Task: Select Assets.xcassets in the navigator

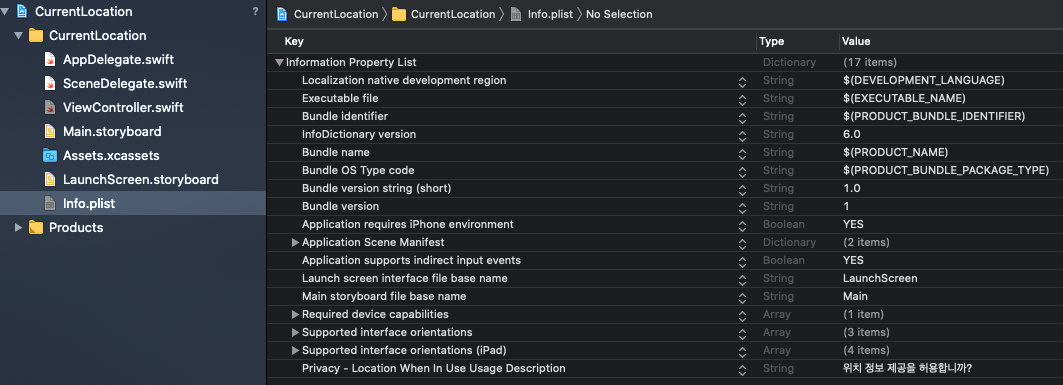Action: (x=111, y=156)
